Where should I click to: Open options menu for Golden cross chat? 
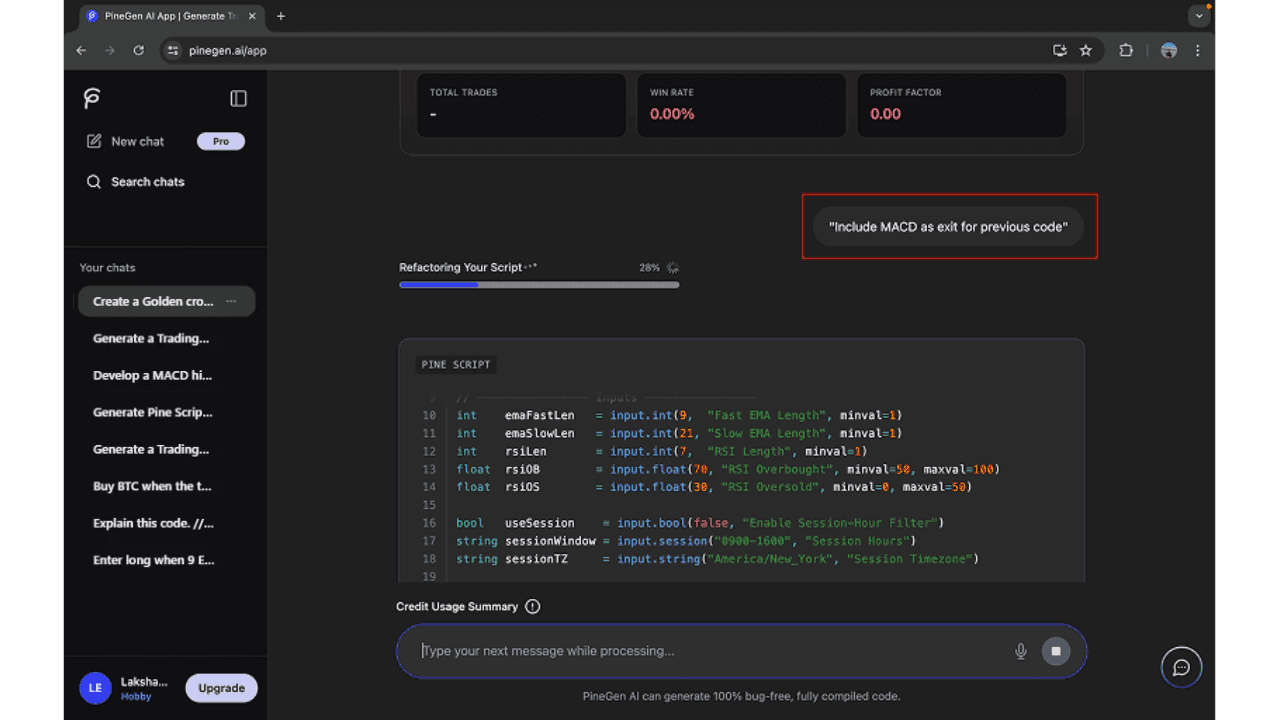coord(231,301)
